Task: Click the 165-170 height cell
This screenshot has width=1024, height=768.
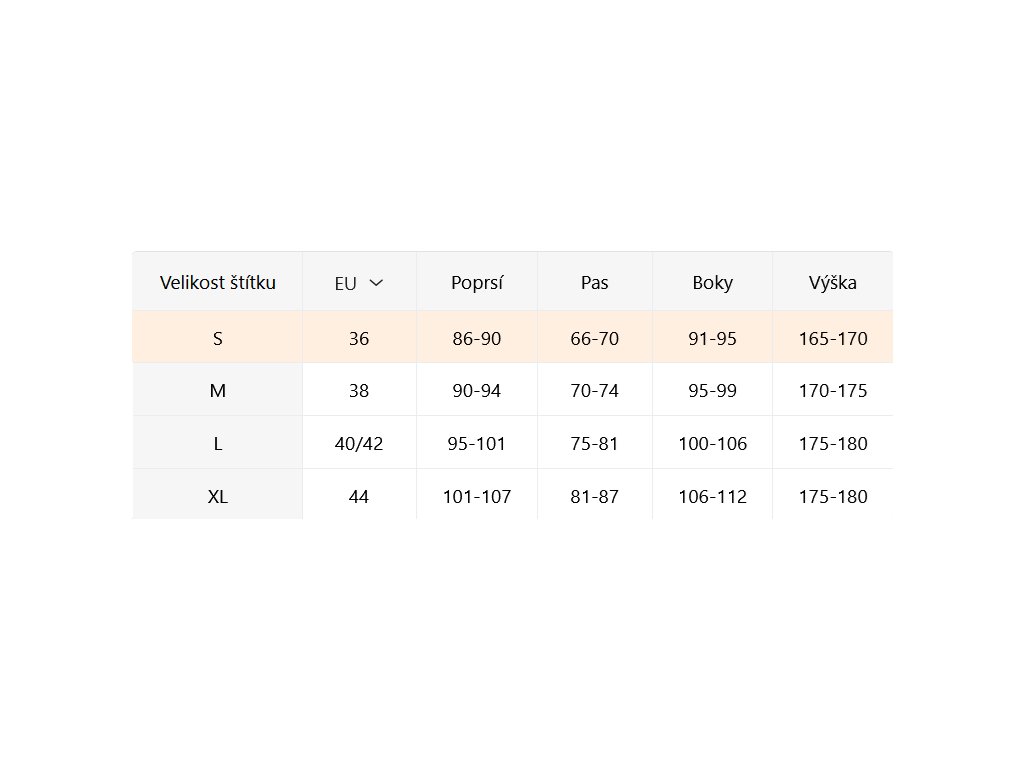Action: 833,338
